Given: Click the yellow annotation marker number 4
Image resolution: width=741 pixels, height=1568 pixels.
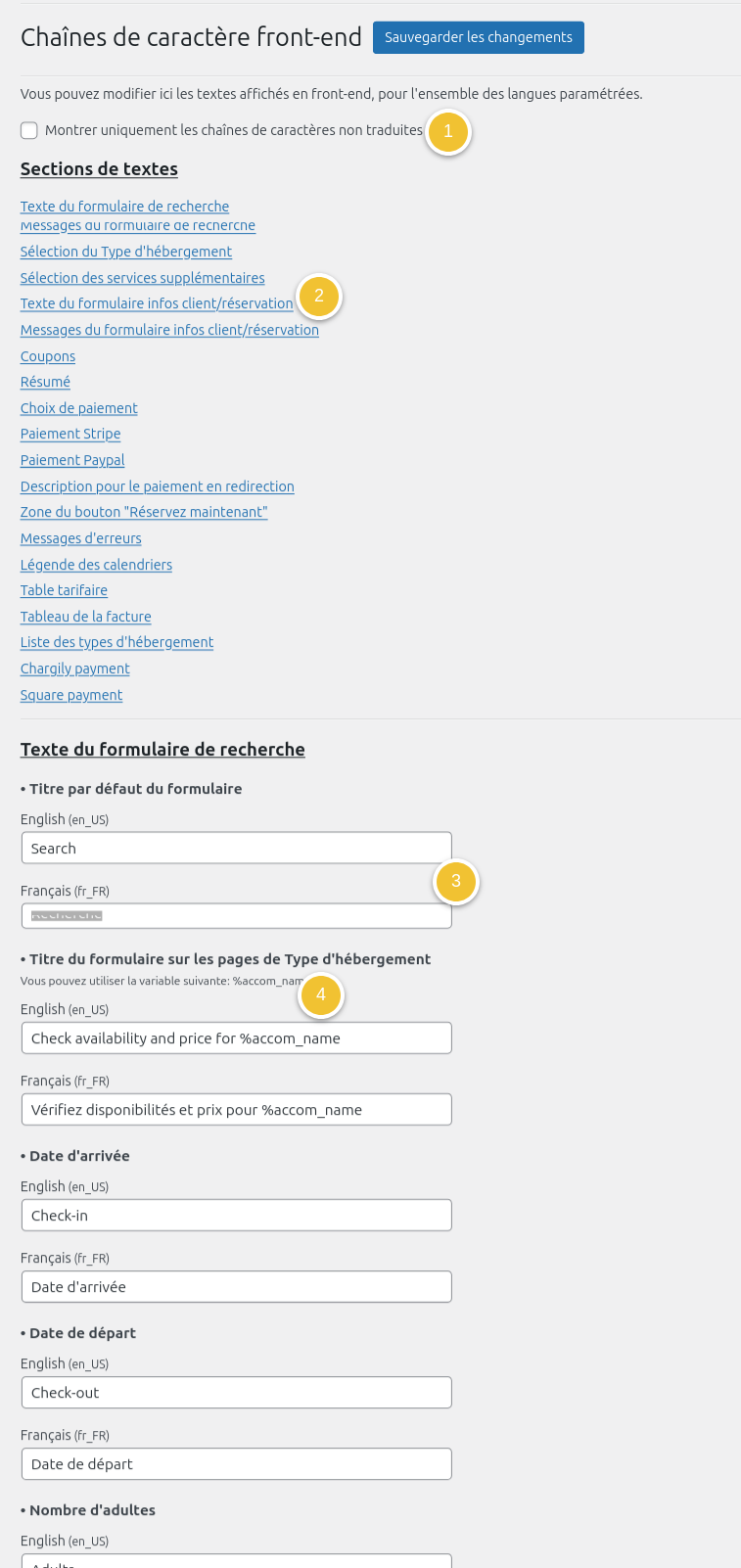Looking at the screenshot, I should 321,995.
